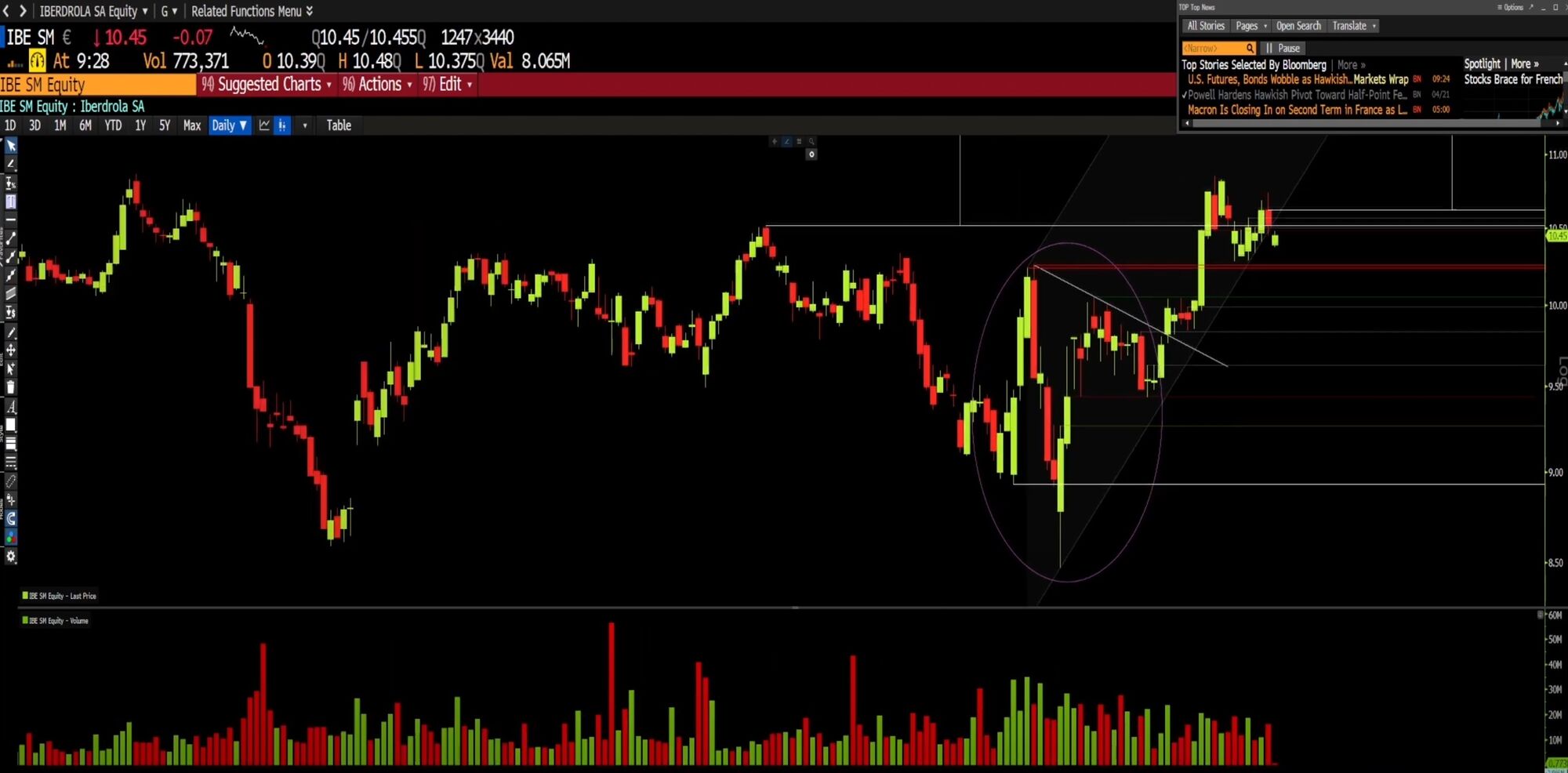This screenshot has width=1568, height=773.
Task: Click the All Stories button
Action: (x=1206, y=26)
